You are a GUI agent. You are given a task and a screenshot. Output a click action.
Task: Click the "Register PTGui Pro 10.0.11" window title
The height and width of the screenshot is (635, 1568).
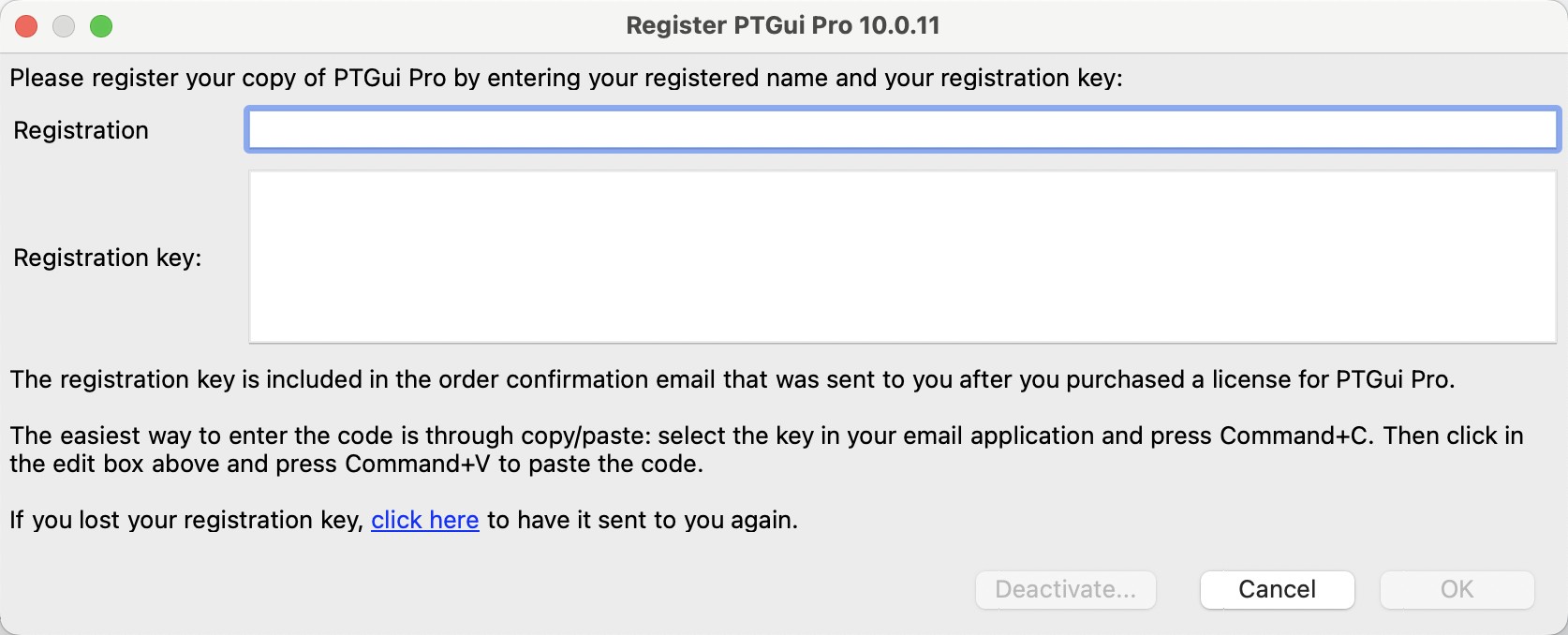tap(782, 25)
